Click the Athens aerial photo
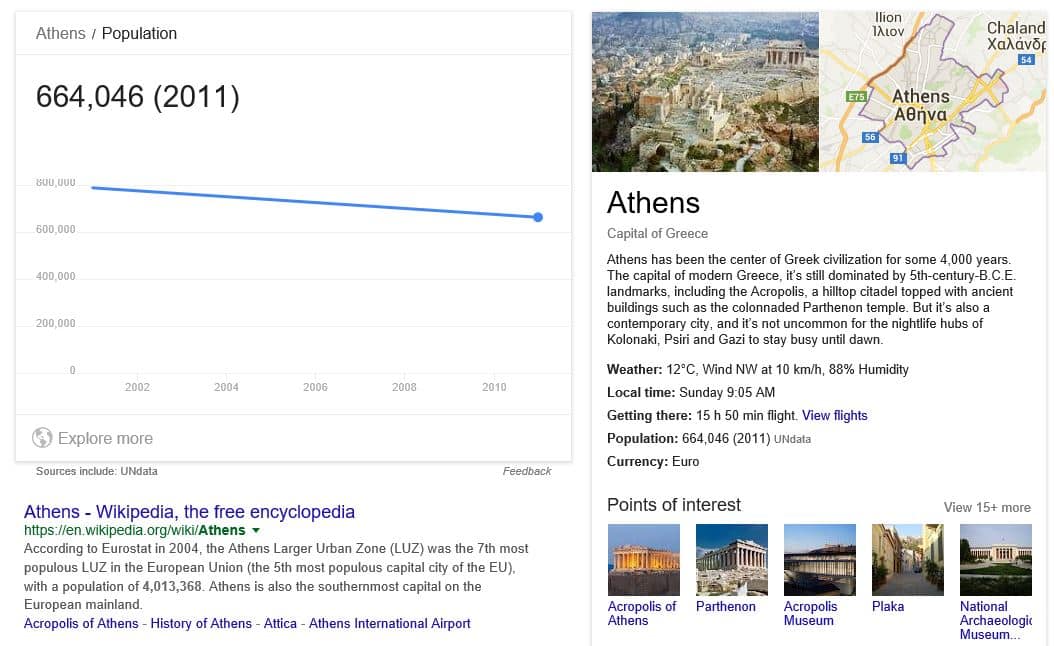The width and height of the screenshot is (1054, 646). pyautogui.click(x=705, y=92)
